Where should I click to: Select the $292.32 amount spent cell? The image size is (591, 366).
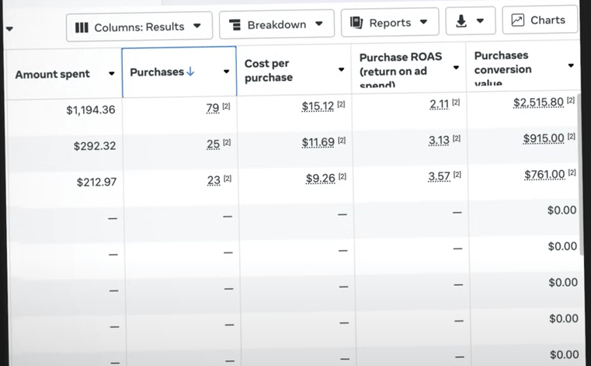click(x=95, y=146)
